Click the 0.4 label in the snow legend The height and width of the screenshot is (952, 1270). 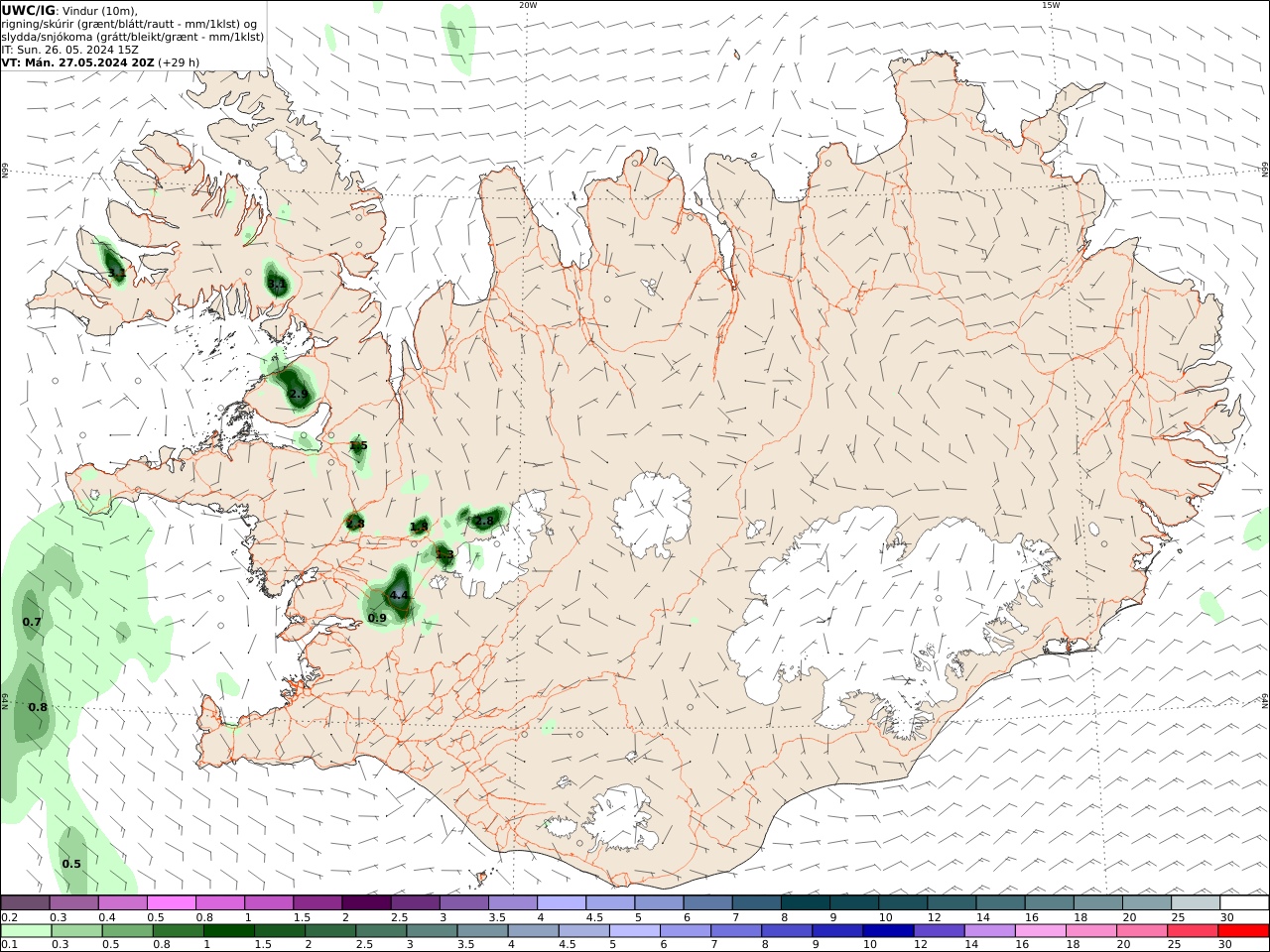[x=107, y=917]
